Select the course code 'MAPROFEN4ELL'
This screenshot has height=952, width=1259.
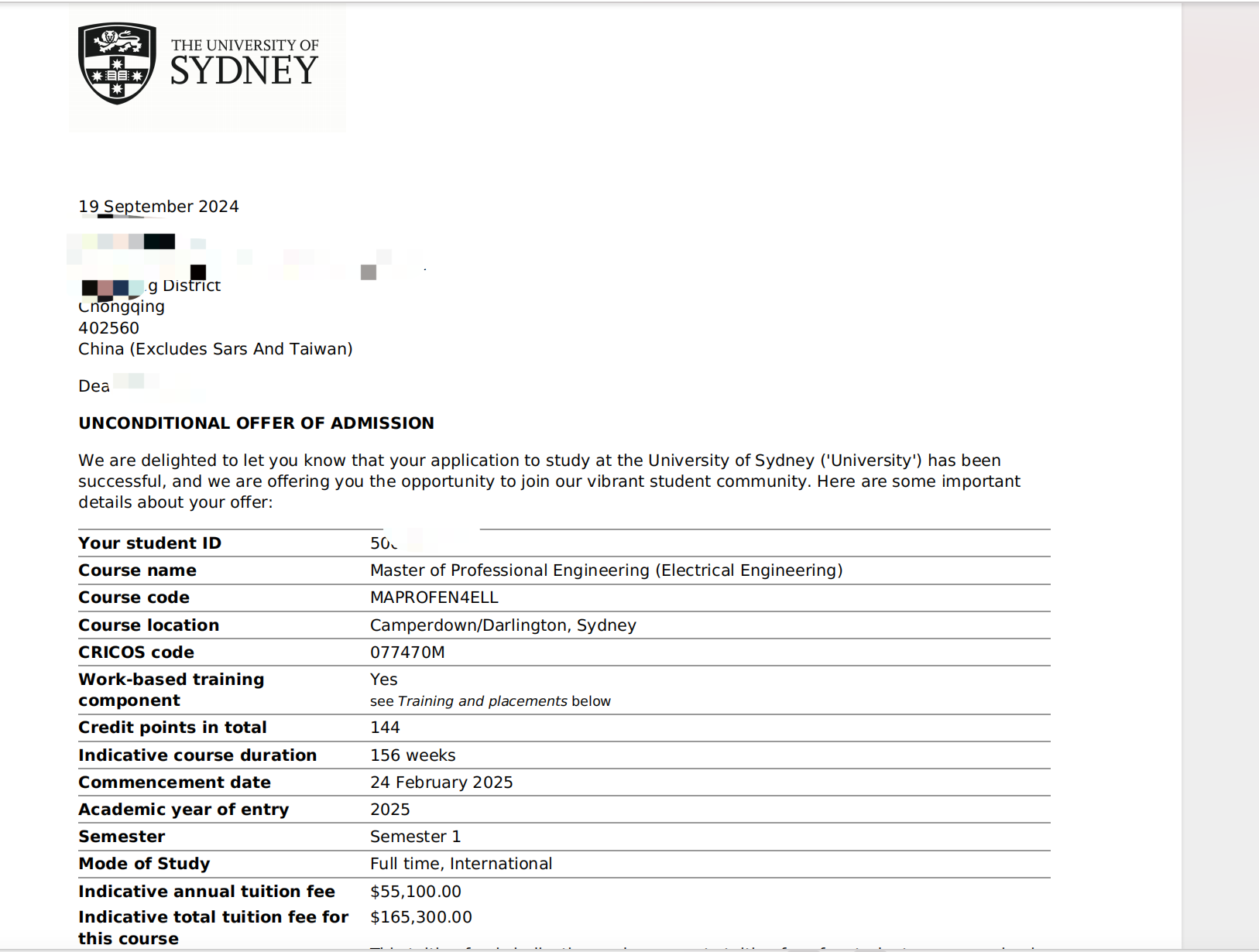pyautogui.click(x=434, y=598)
